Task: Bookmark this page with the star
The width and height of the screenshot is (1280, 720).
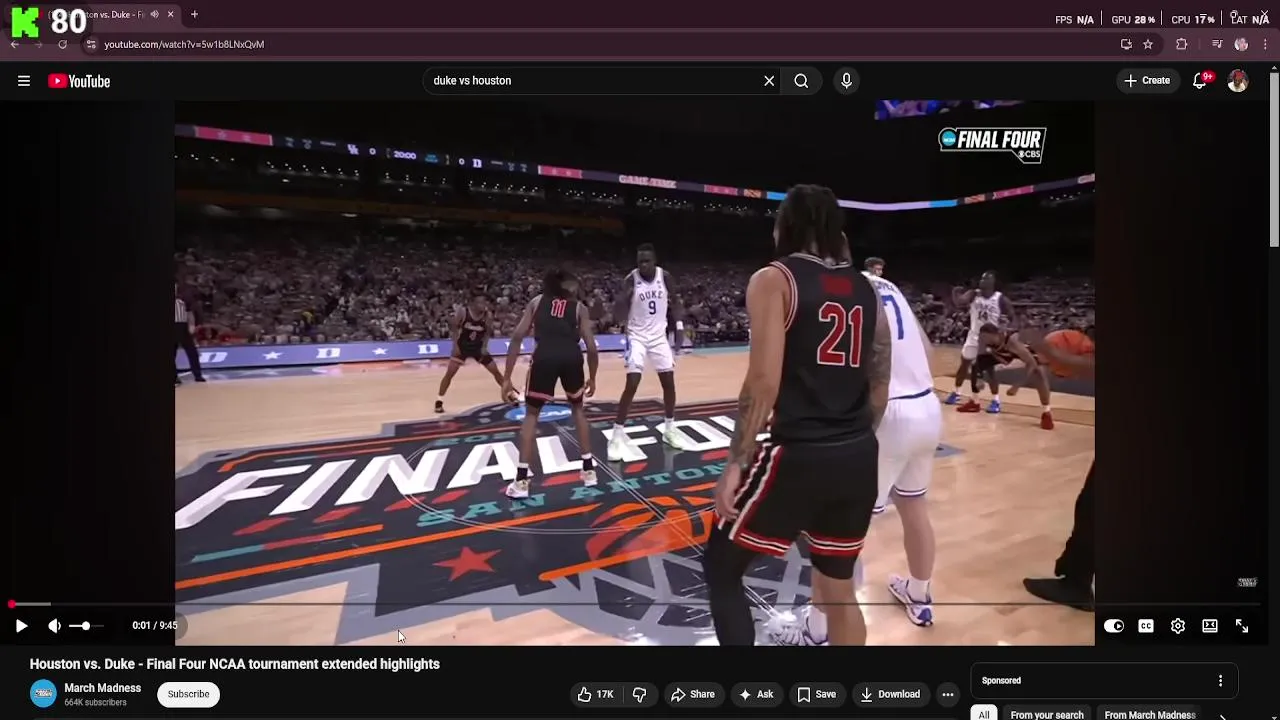Action: point(1148,44)
